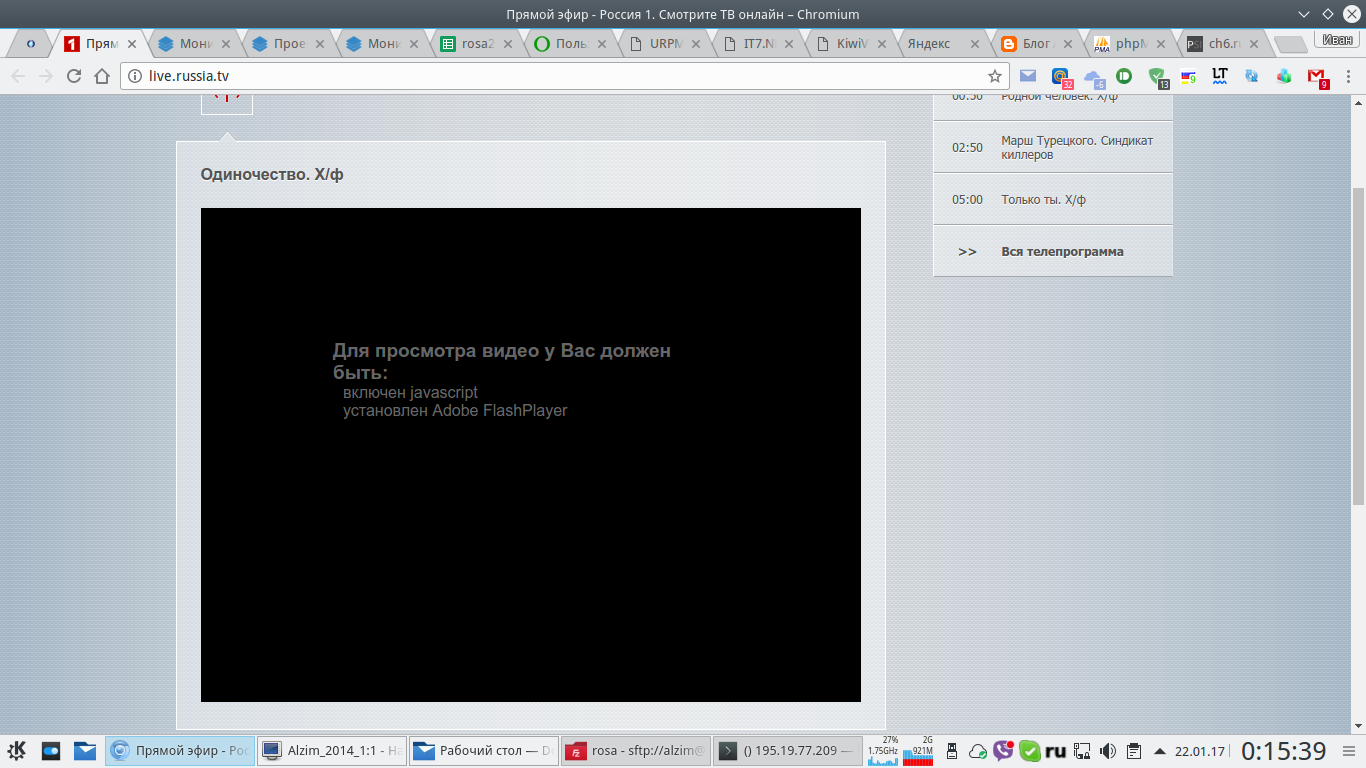
Task: Open the Вся телепрограмма link
Action: pos(1062,252)
